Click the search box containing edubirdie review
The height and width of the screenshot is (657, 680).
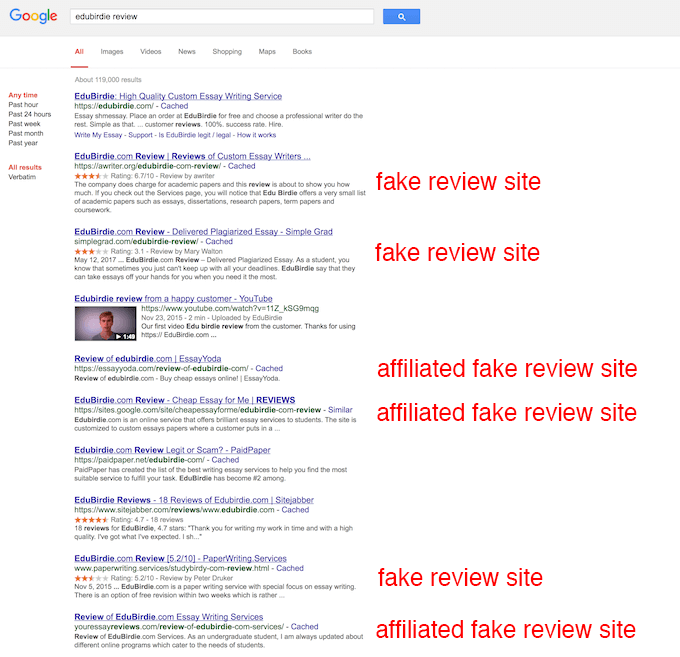coord(222,16)
